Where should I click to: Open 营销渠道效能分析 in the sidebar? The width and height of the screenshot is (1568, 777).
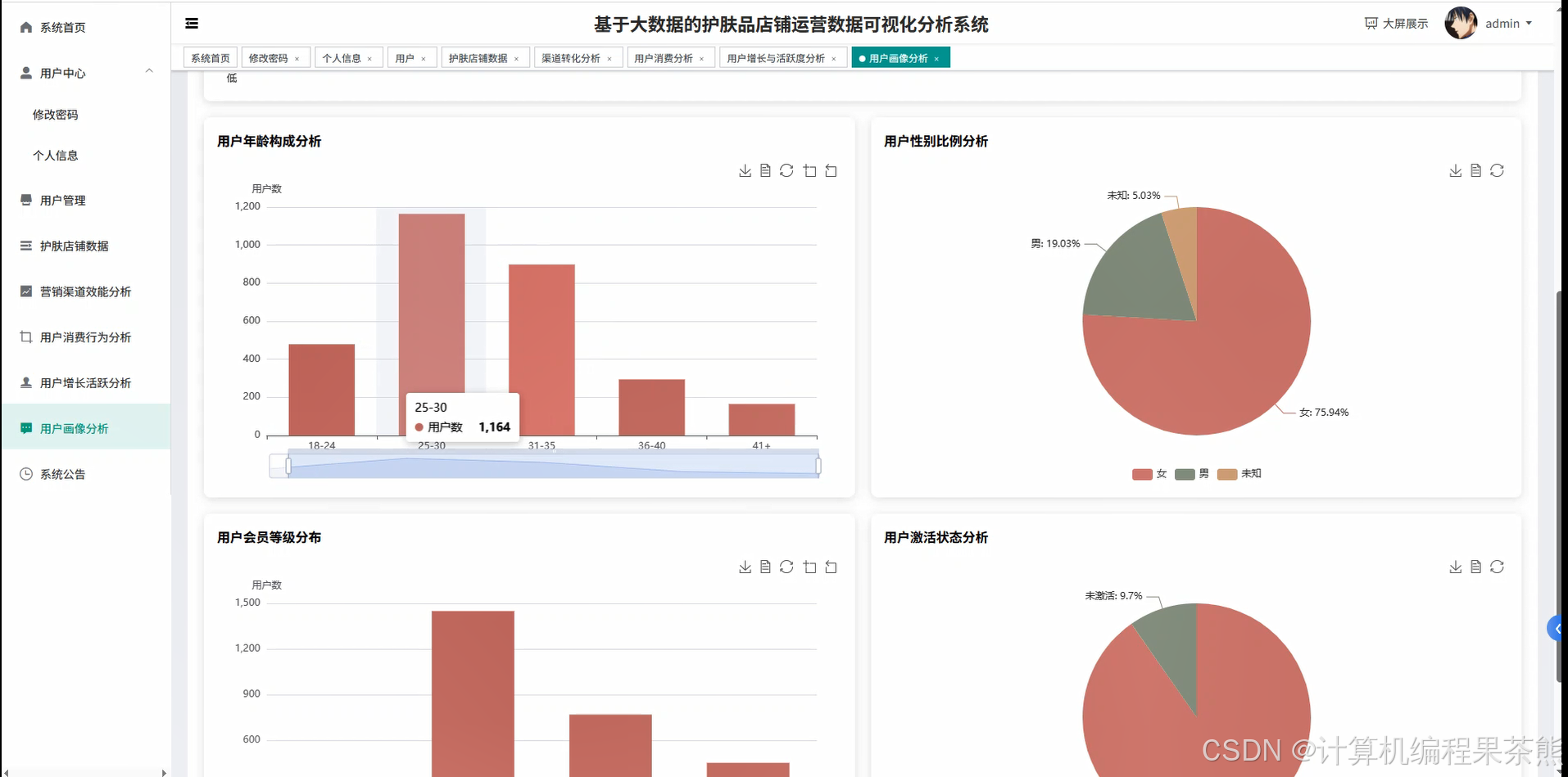coord(85,291)
